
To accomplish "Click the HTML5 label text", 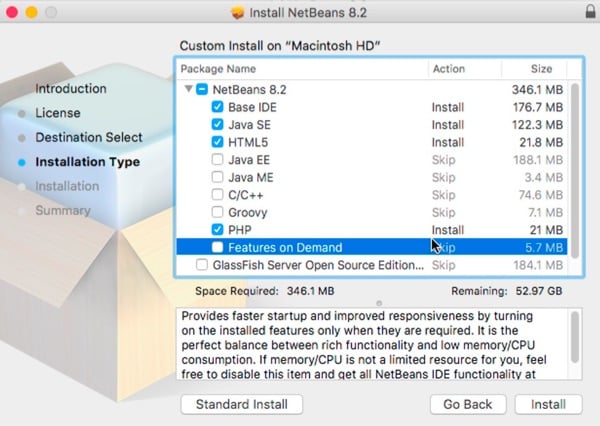I will pyautogui.click(x=248, y=142).
